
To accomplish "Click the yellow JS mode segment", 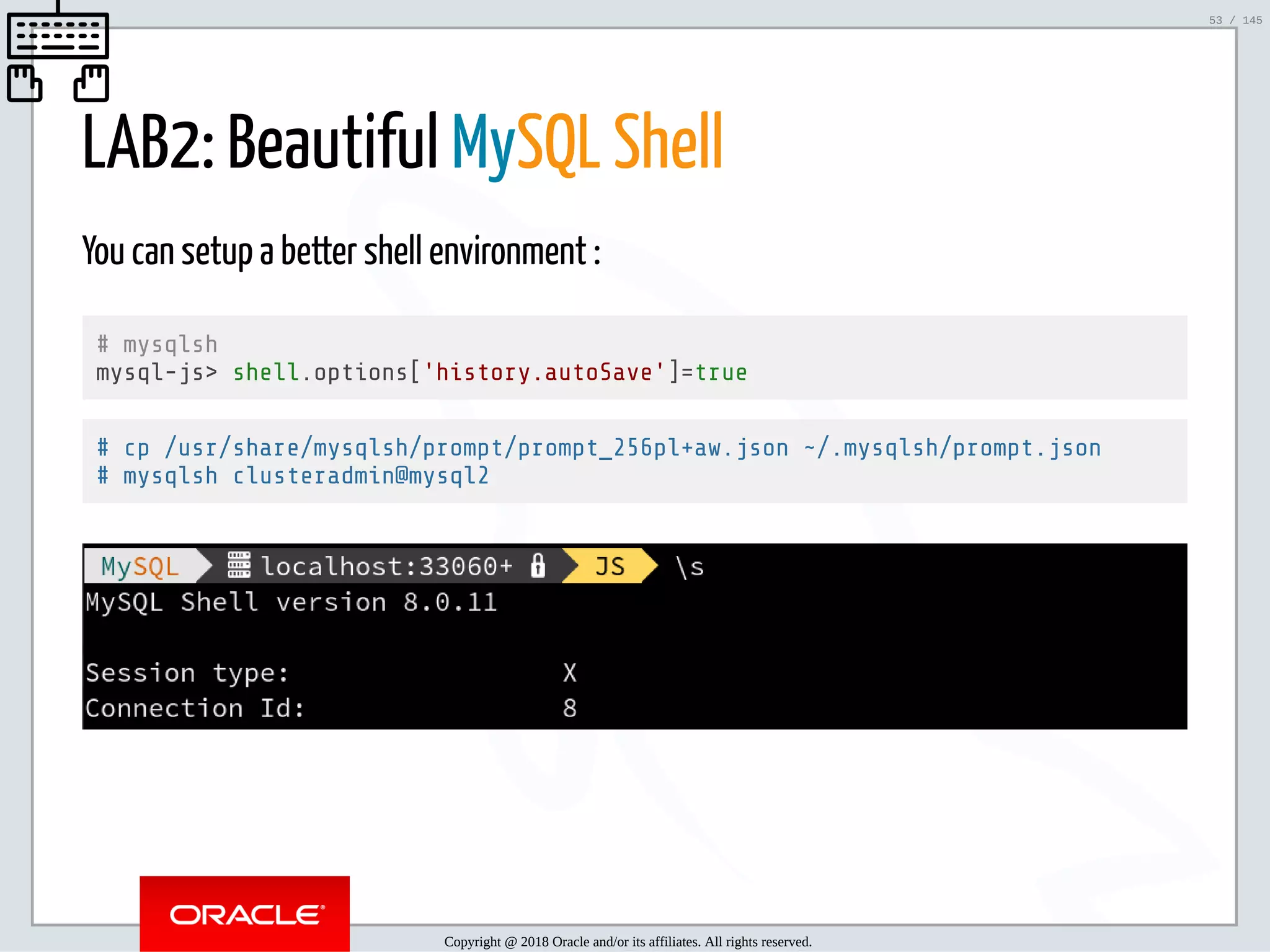I will (610, 566).
